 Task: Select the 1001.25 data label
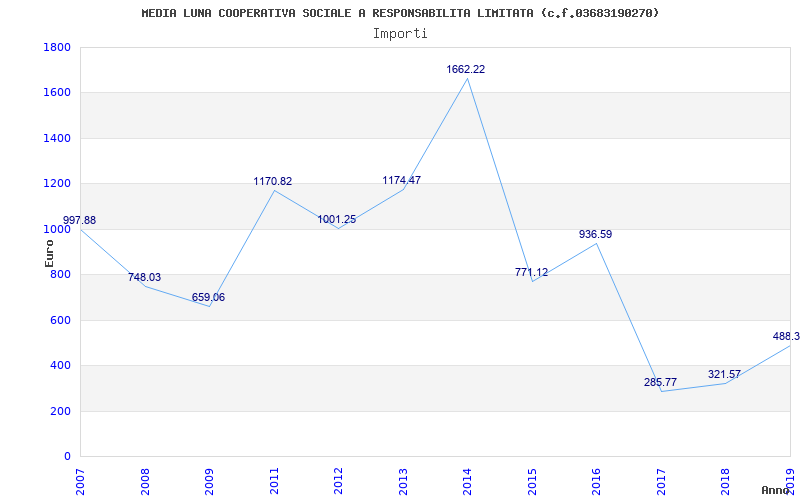tap(337, 220)
